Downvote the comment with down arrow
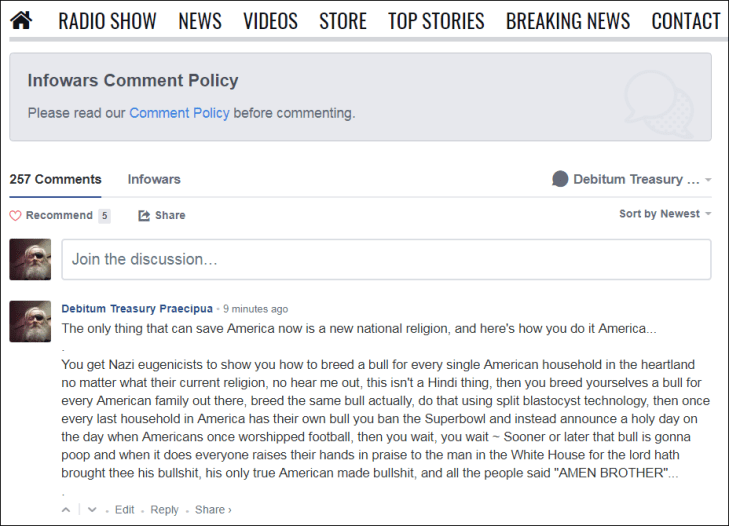 (92, 510)
